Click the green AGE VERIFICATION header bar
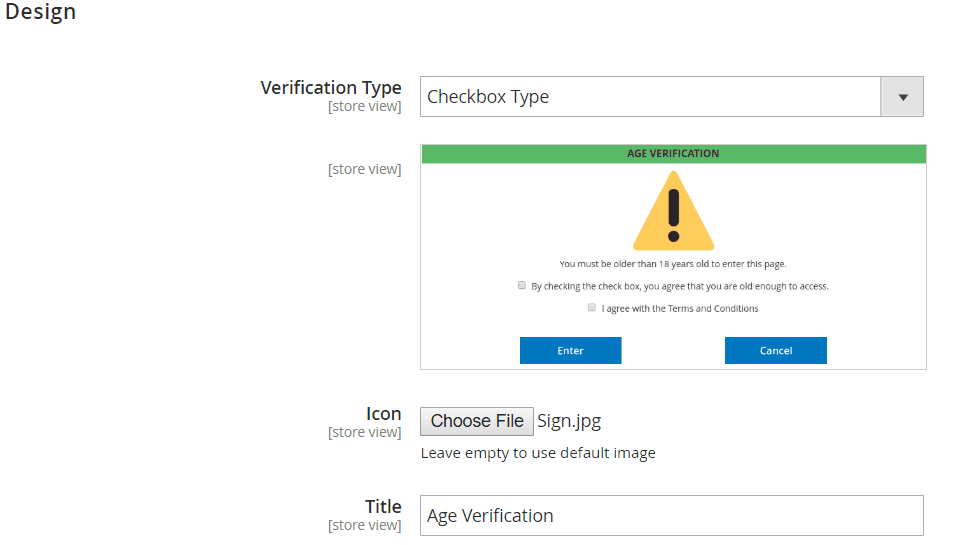Image resolution: width=971 pixels, height=545 pixels. [674, 154]
